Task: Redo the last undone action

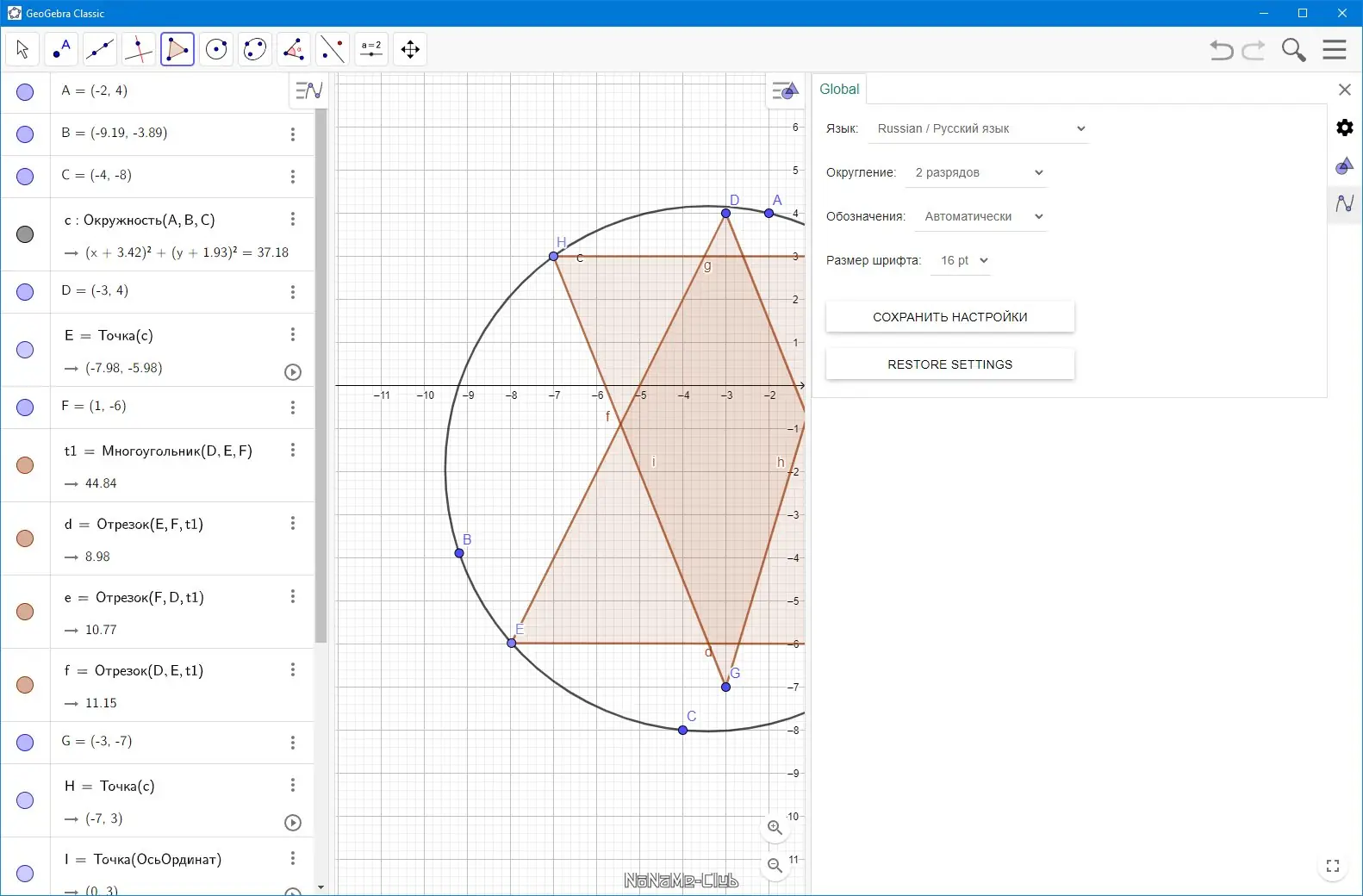Action: (1254, 50)
